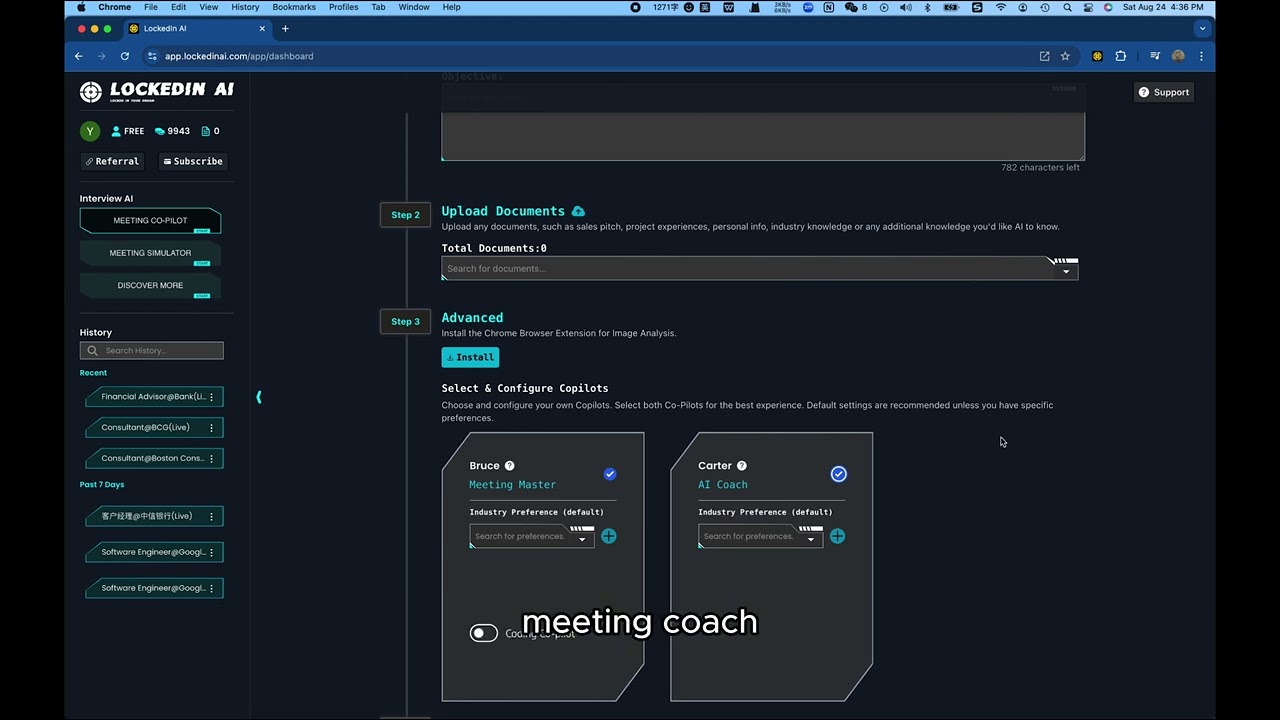Add a preference with Bruce's plus icon

tap(609, 536)
